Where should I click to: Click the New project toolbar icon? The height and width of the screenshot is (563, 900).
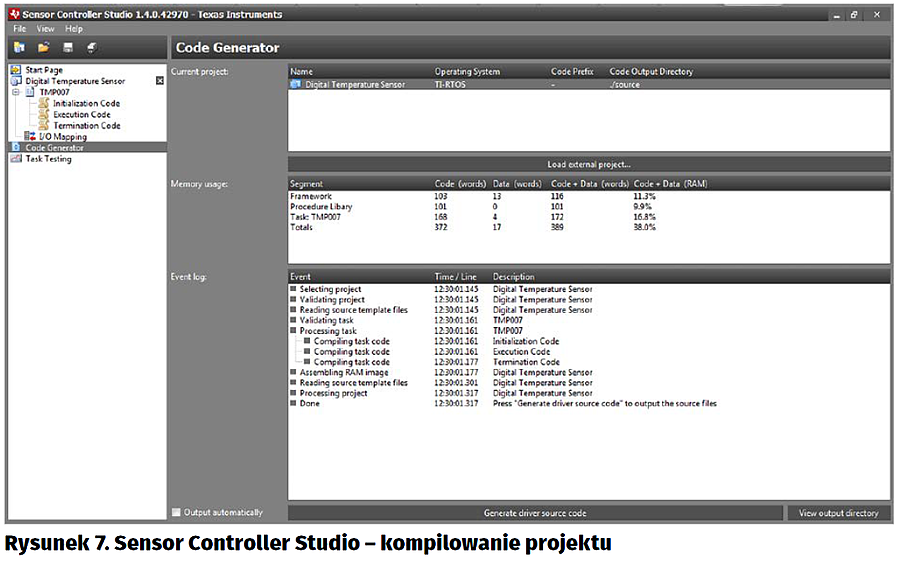(x=20, y=48)
